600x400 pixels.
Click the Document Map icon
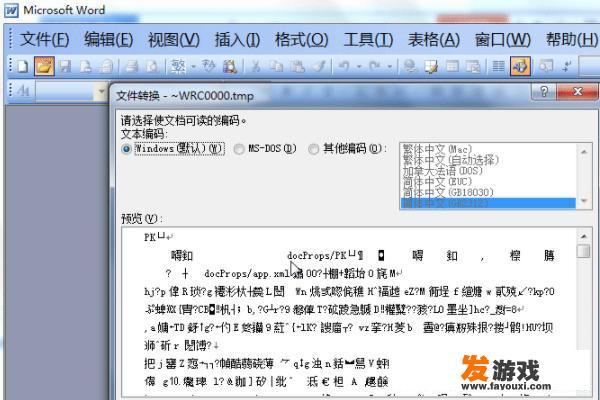pos(546,67)
